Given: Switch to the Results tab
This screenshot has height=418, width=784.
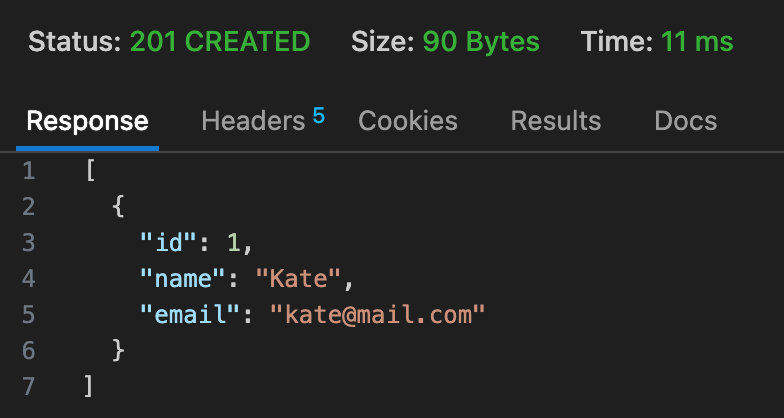Looking at the screenshot, I should pos(556,121).
